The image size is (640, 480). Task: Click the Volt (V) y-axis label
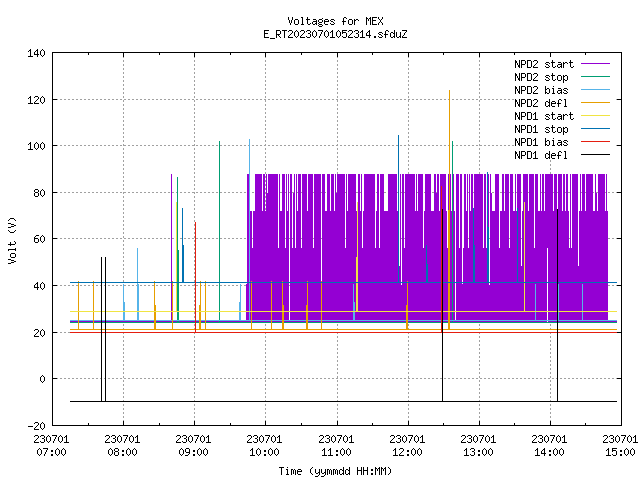click(x=12, y=240)
